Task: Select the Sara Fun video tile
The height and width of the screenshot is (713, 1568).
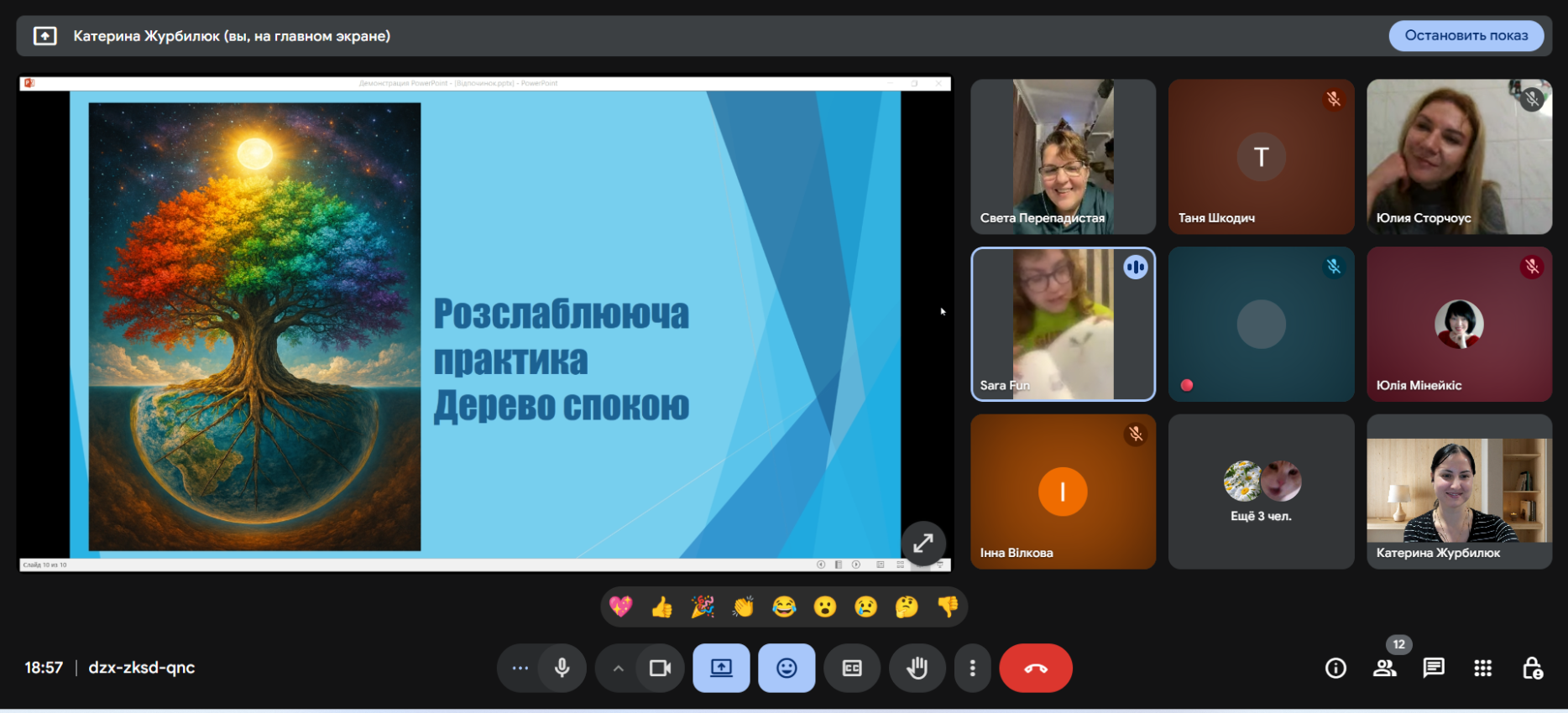Action: (1063, 324)
